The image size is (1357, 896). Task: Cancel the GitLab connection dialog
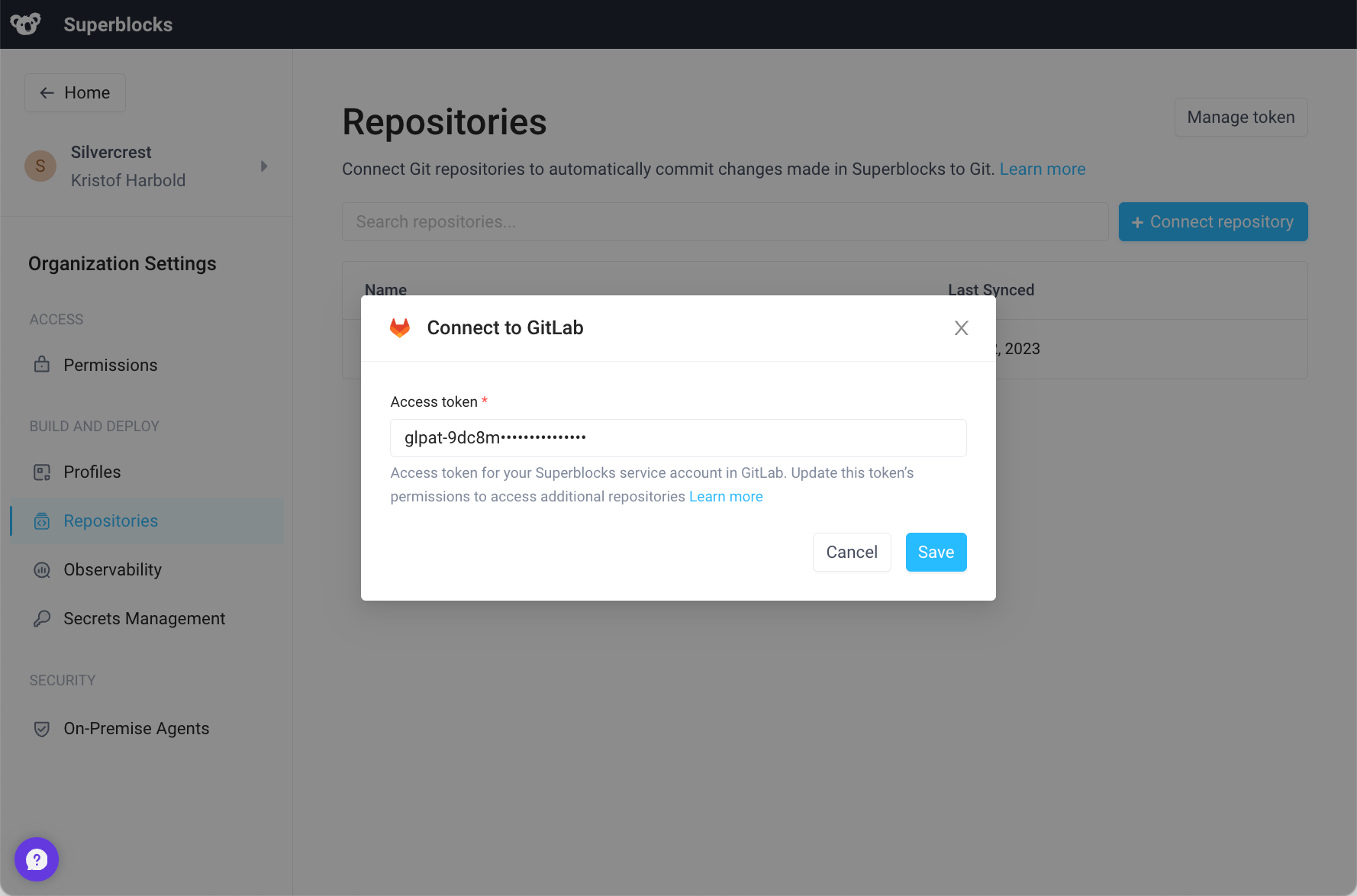click(x=851, y=552)
